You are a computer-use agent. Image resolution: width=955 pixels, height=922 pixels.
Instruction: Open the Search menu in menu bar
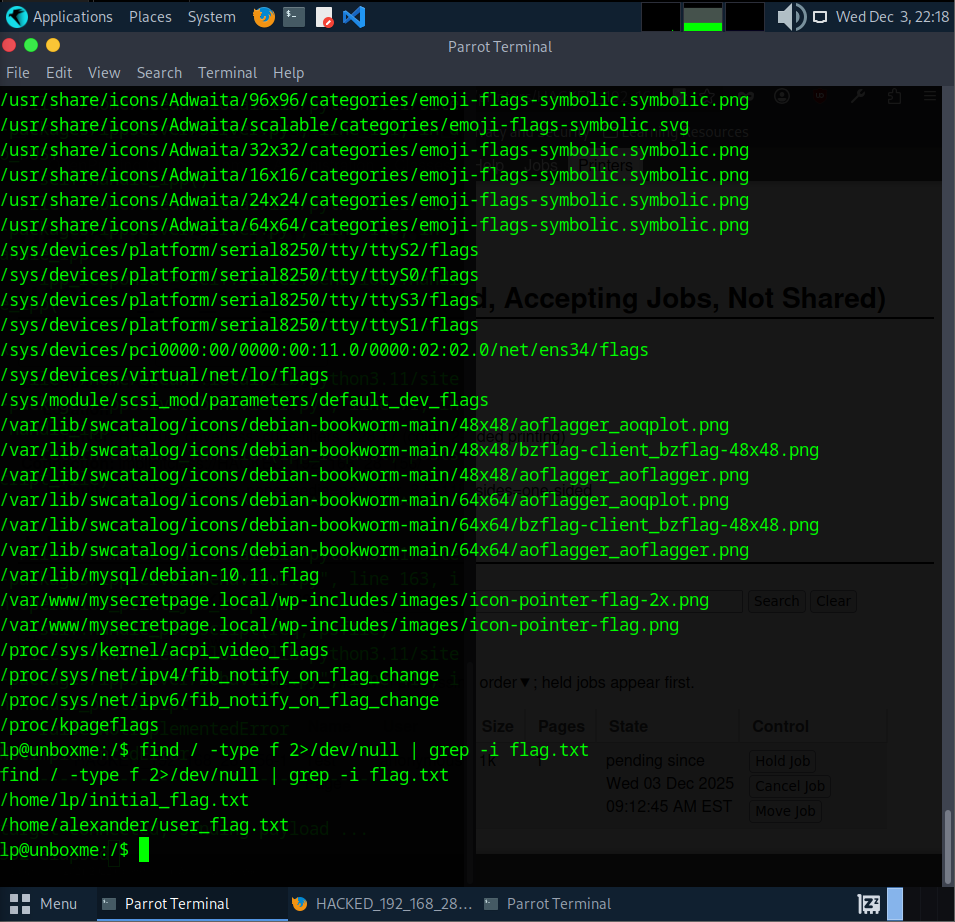(x=159, y=73)
